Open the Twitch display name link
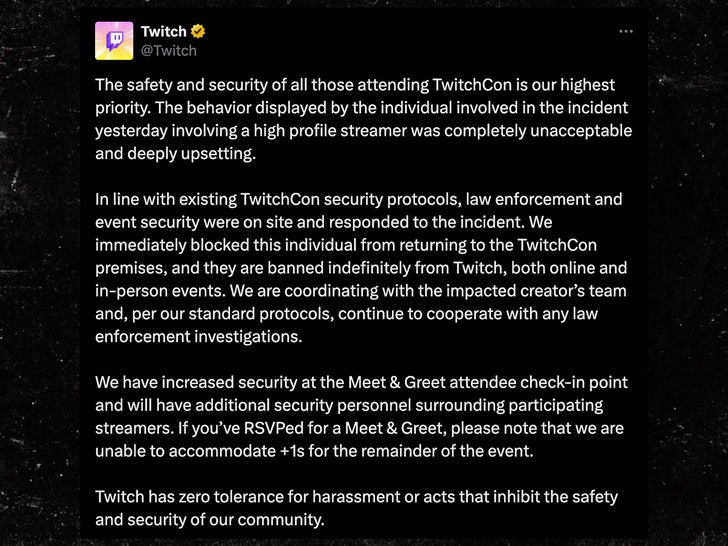 click(x=163, y=32)
